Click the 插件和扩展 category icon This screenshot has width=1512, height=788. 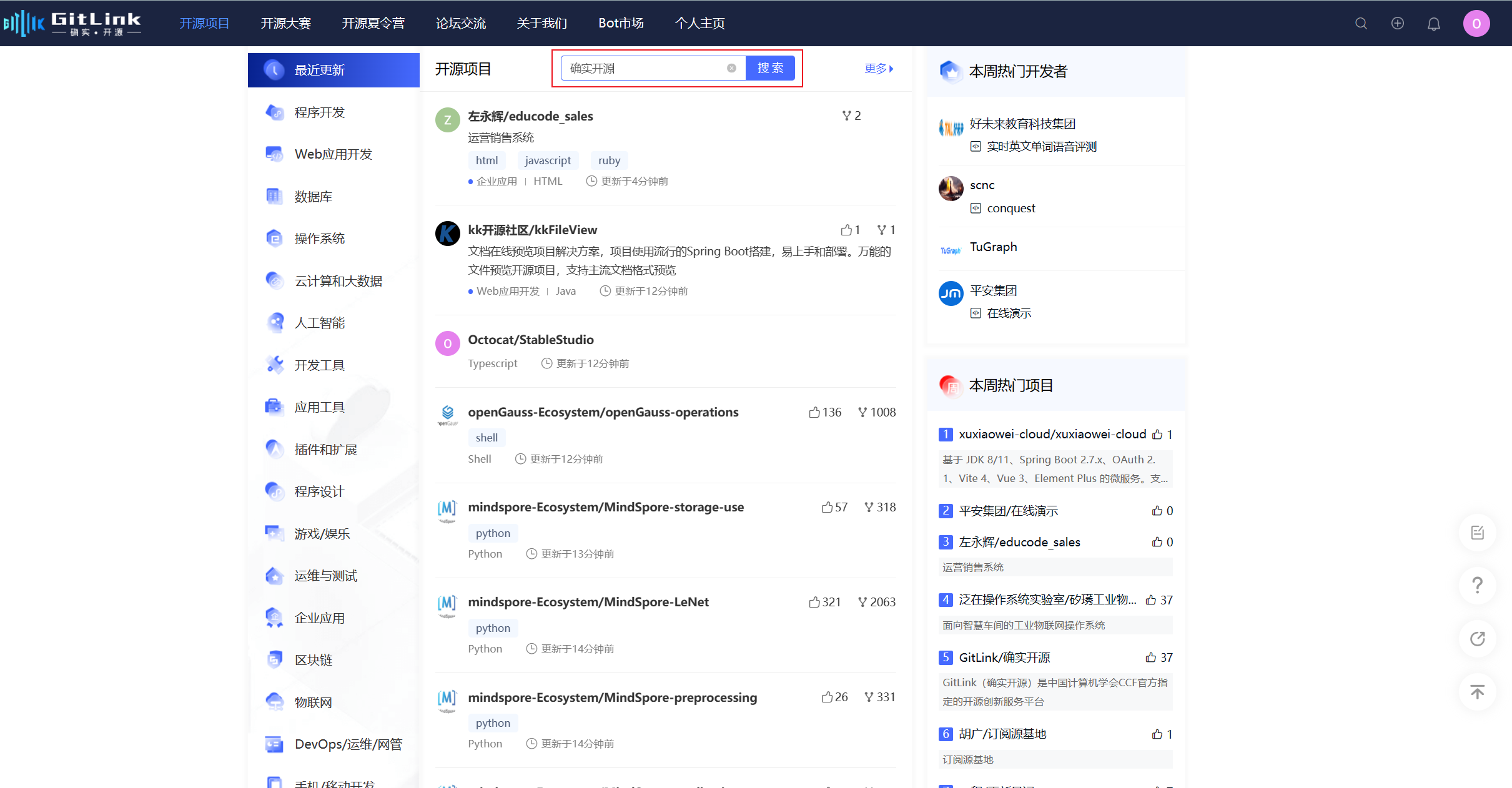point(274,450)
